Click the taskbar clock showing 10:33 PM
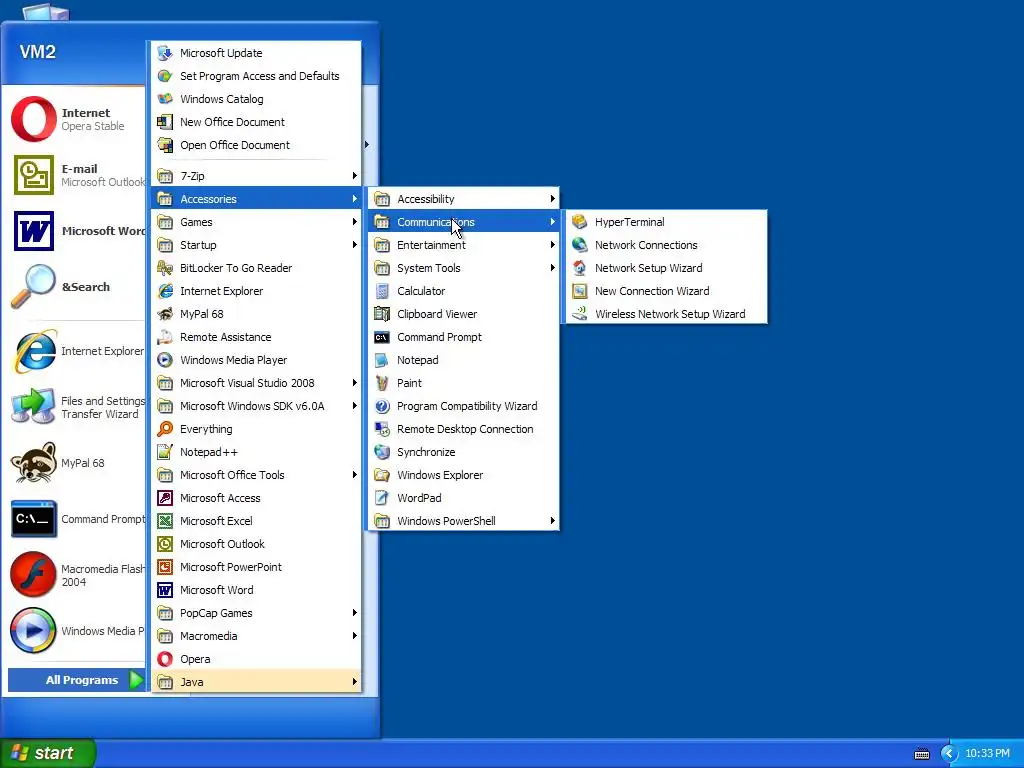 point(987,753)
